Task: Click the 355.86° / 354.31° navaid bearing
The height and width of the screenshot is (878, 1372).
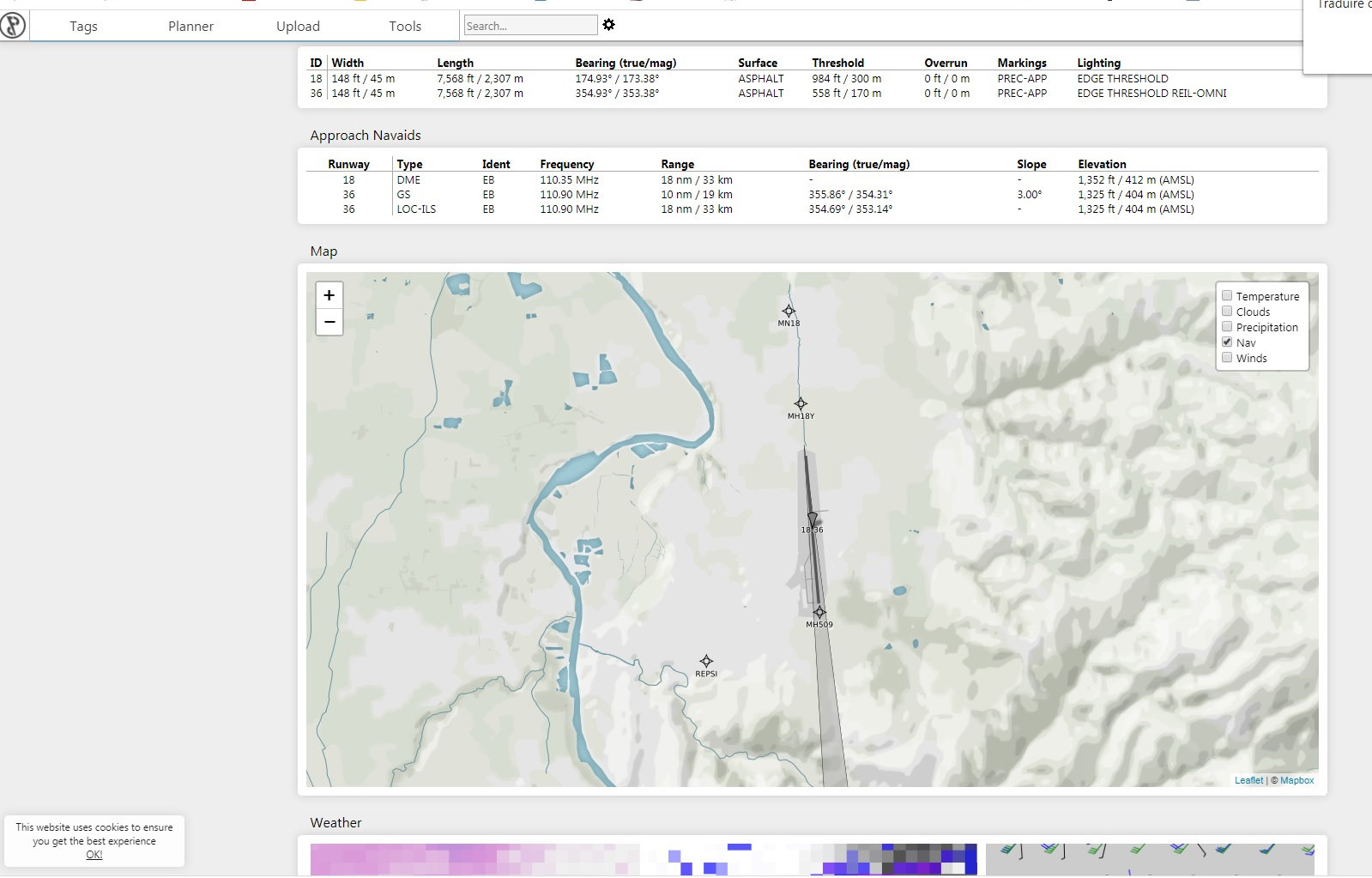Action: [x=850, y=195]
